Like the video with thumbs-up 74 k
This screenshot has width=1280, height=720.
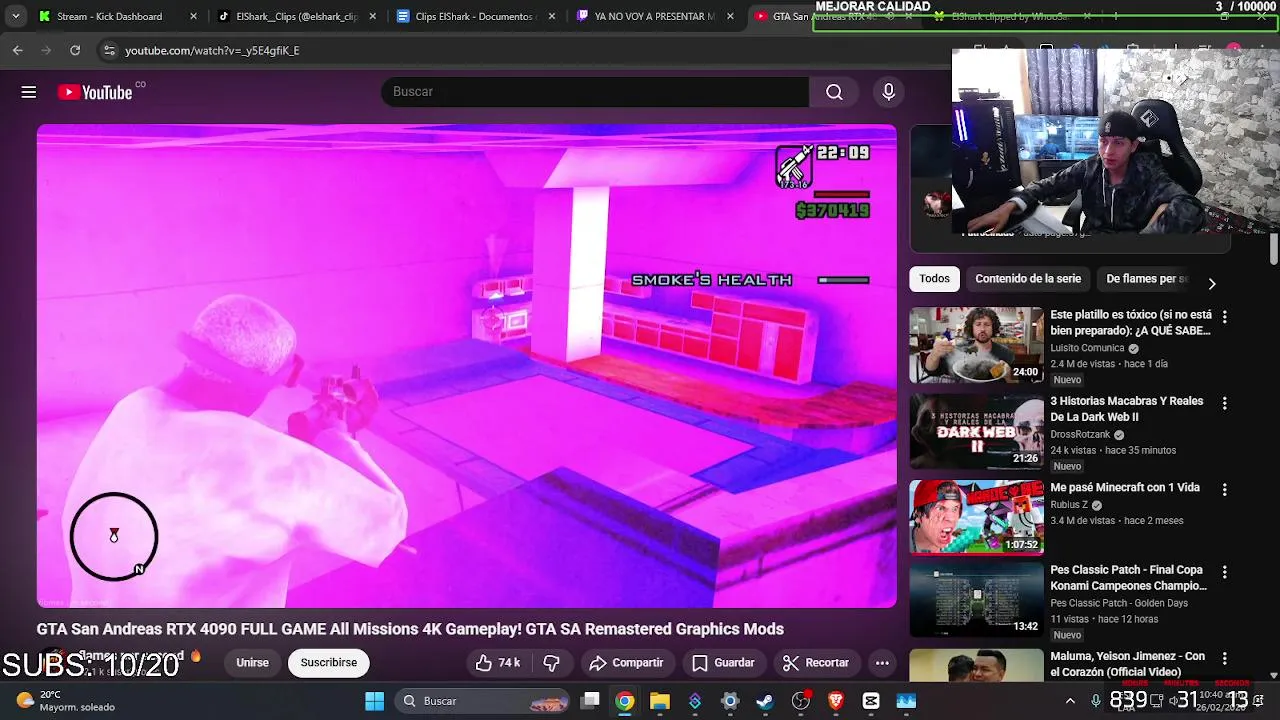pos(497,663)
